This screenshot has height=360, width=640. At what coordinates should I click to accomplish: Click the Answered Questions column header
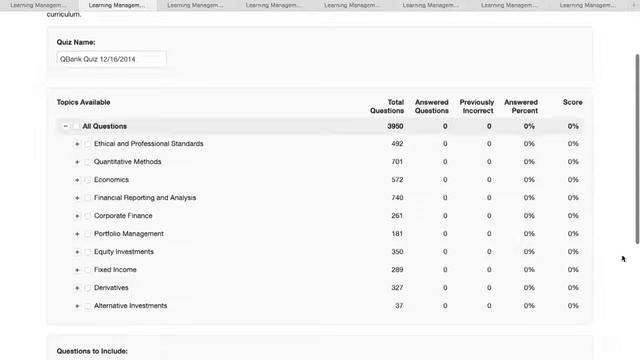pyautogui.click(x=431, y=107)
